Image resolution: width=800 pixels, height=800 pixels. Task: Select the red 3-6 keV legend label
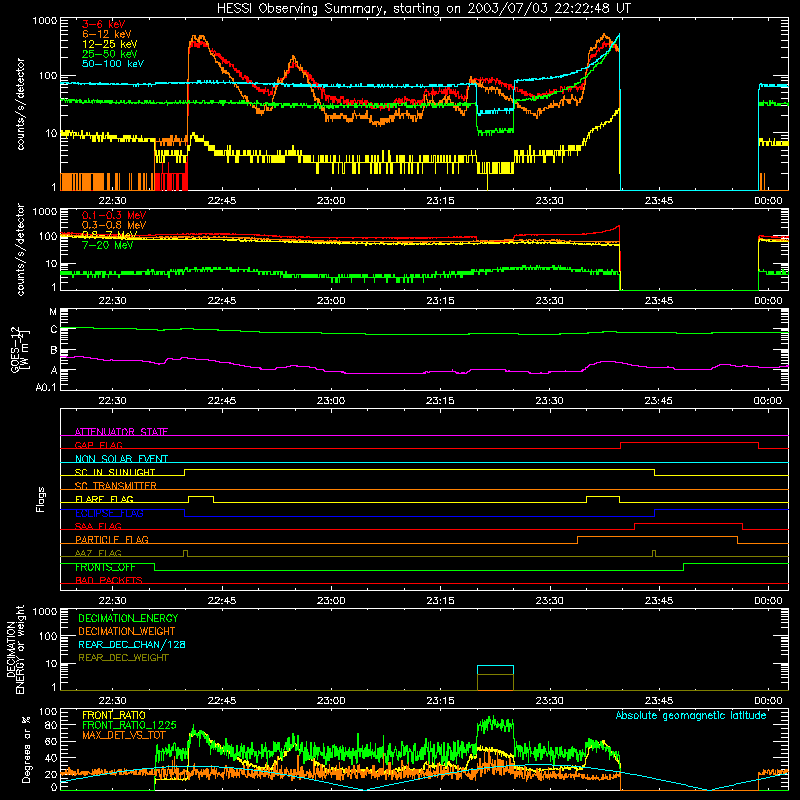pos(104,24)
